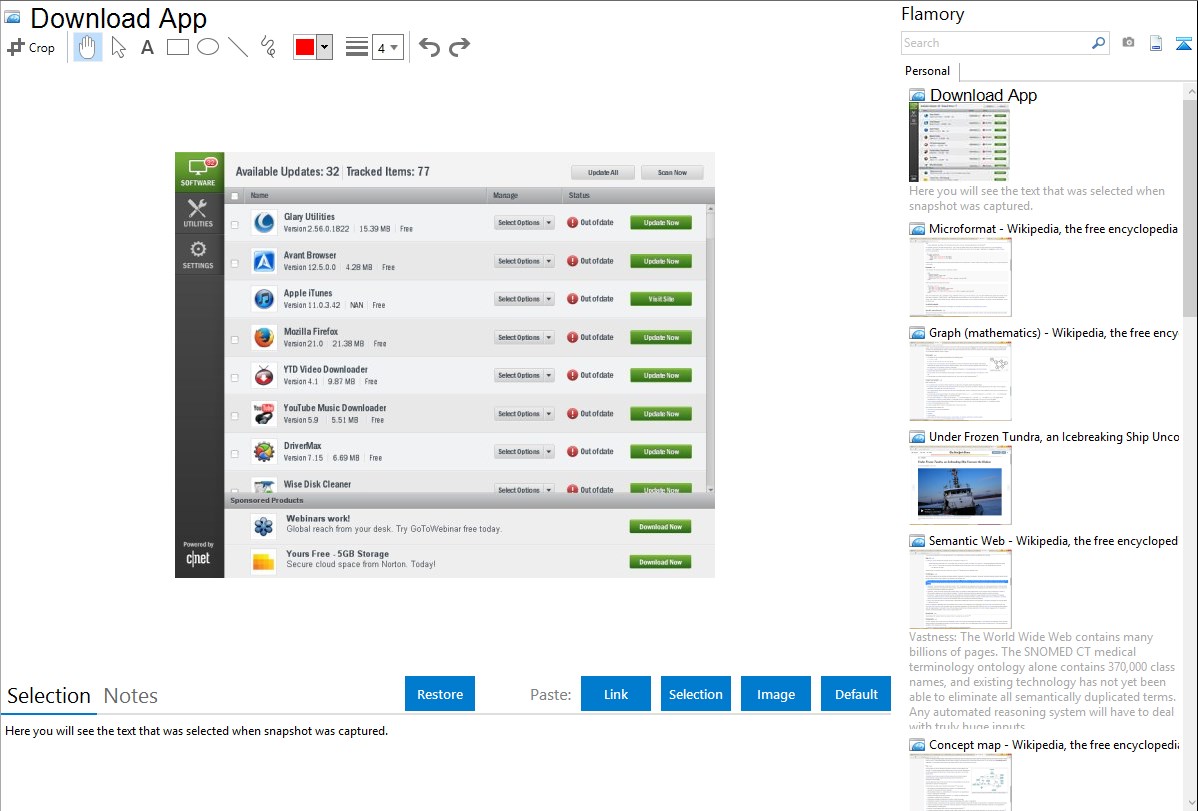
Task: Open Select Options for DriverMax
Action: [x=524, y=452]
